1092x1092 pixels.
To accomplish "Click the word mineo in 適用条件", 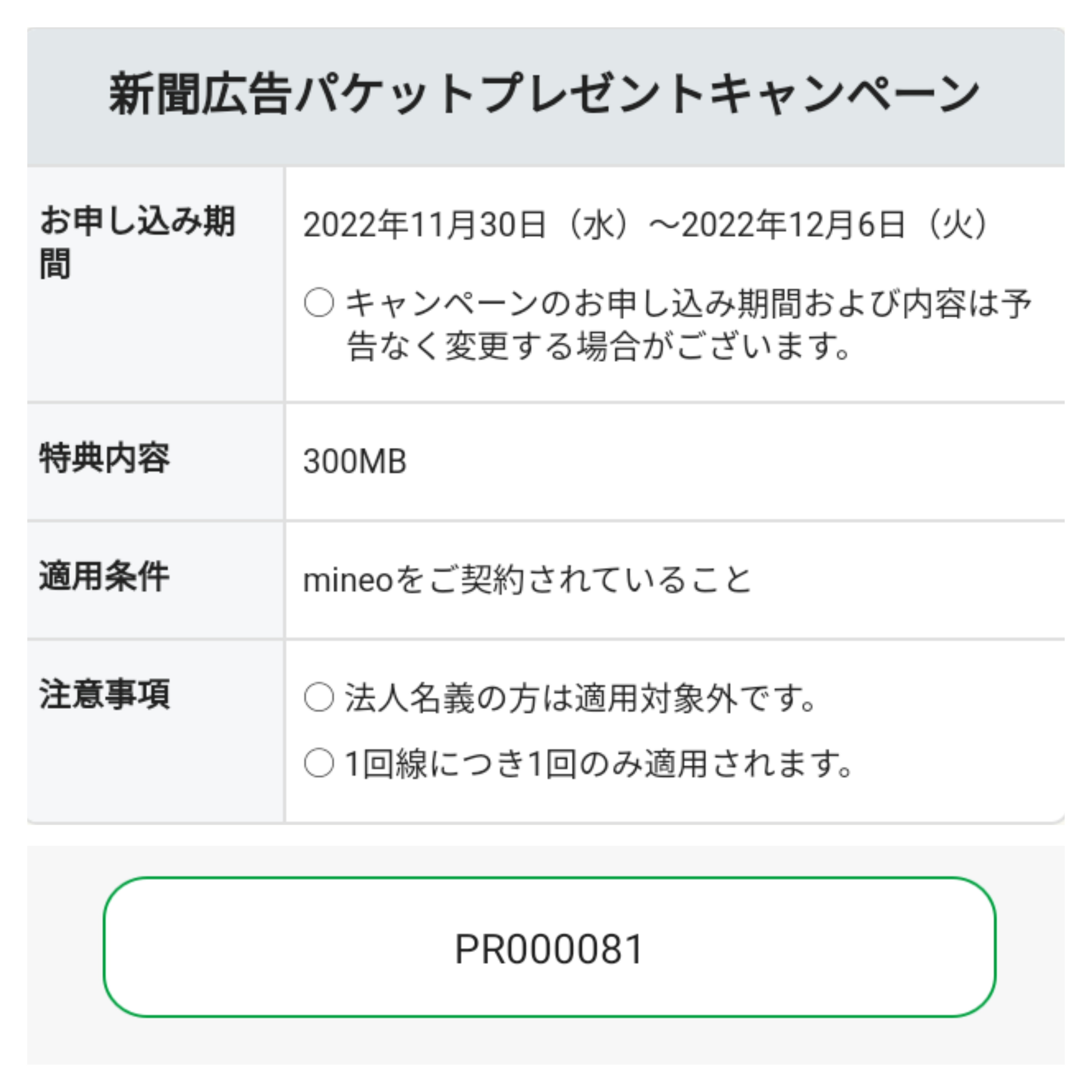I will pyautogui.click(x=348, y=580).
